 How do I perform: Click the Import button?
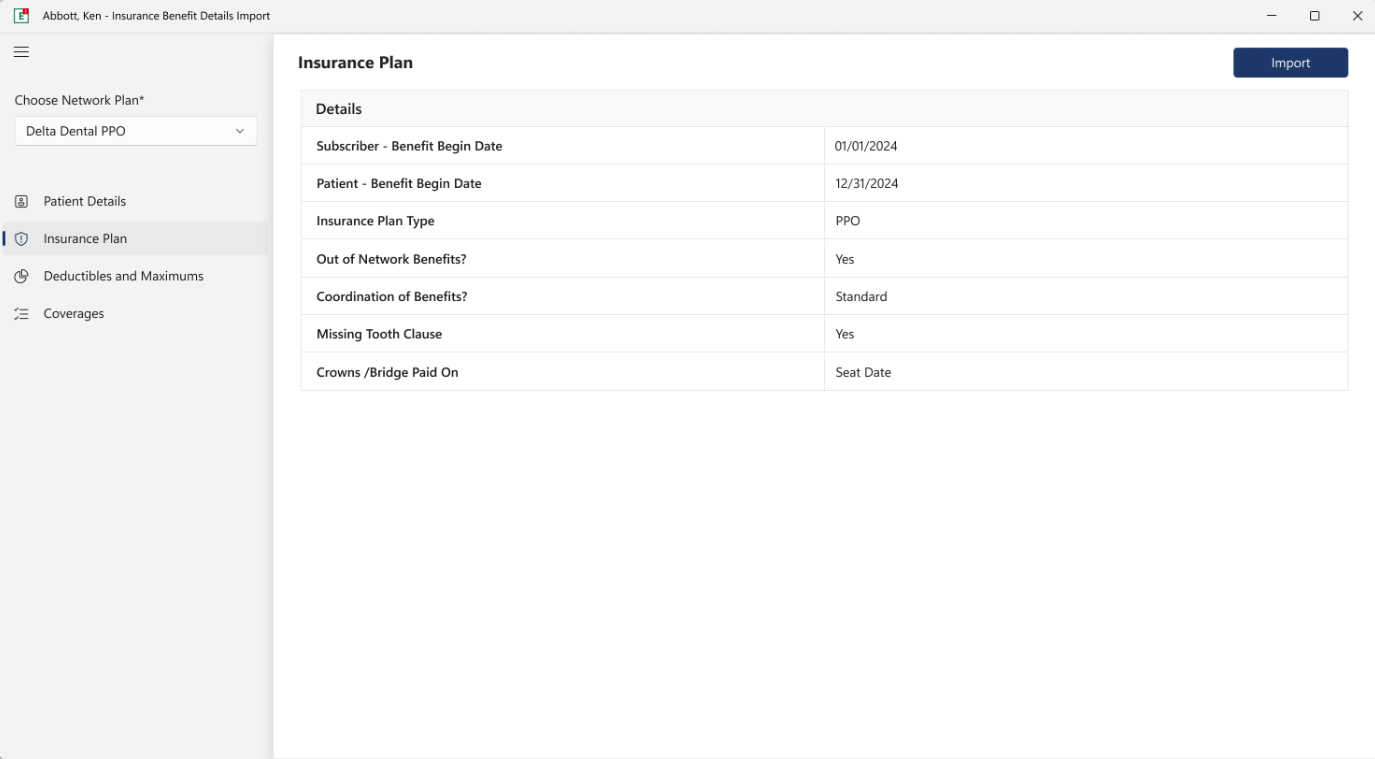tap(1290, 62)
